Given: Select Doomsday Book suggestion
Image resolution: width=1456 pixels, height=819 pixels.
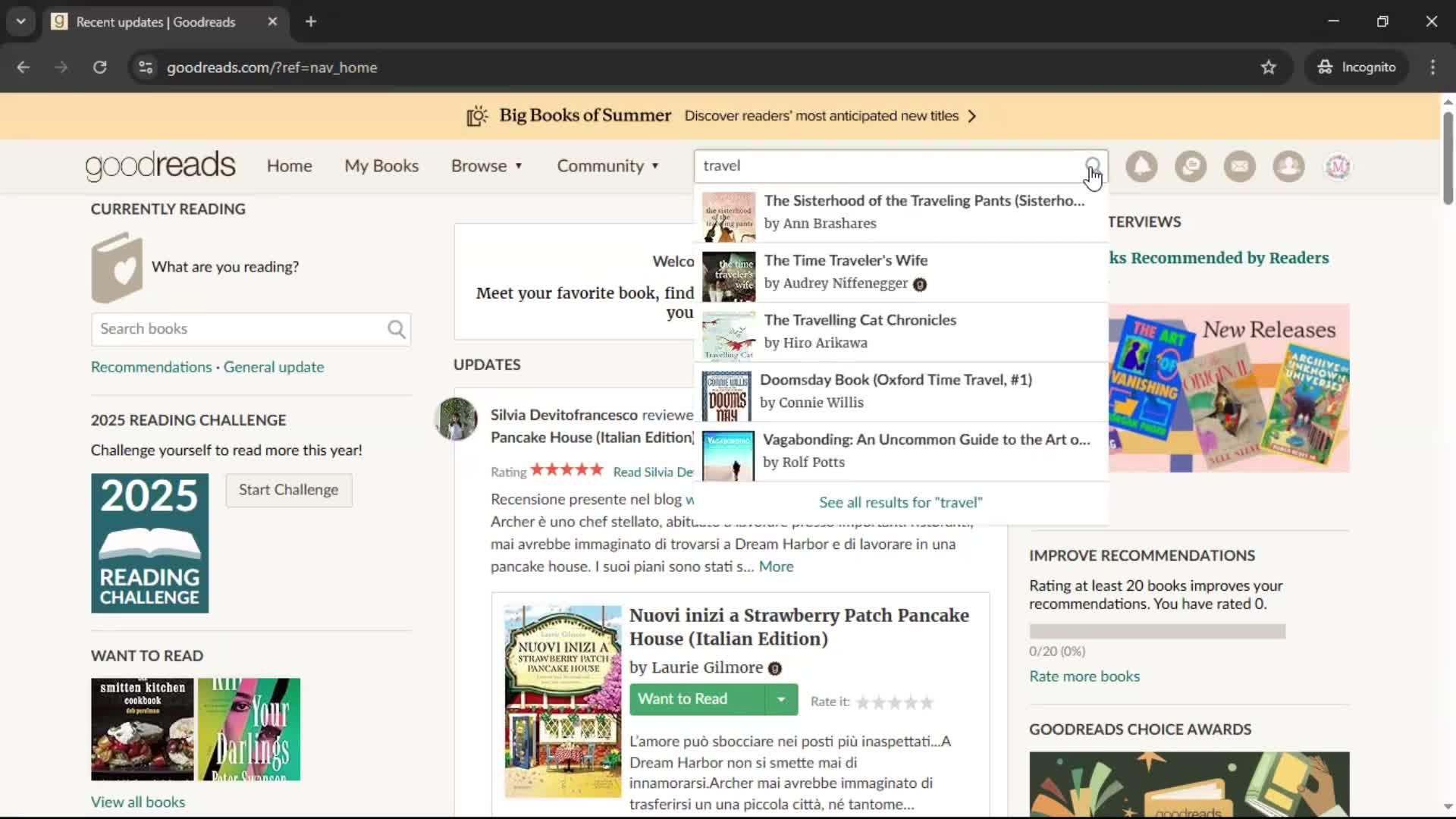Looking at the screenshot, I should [901, 392].
